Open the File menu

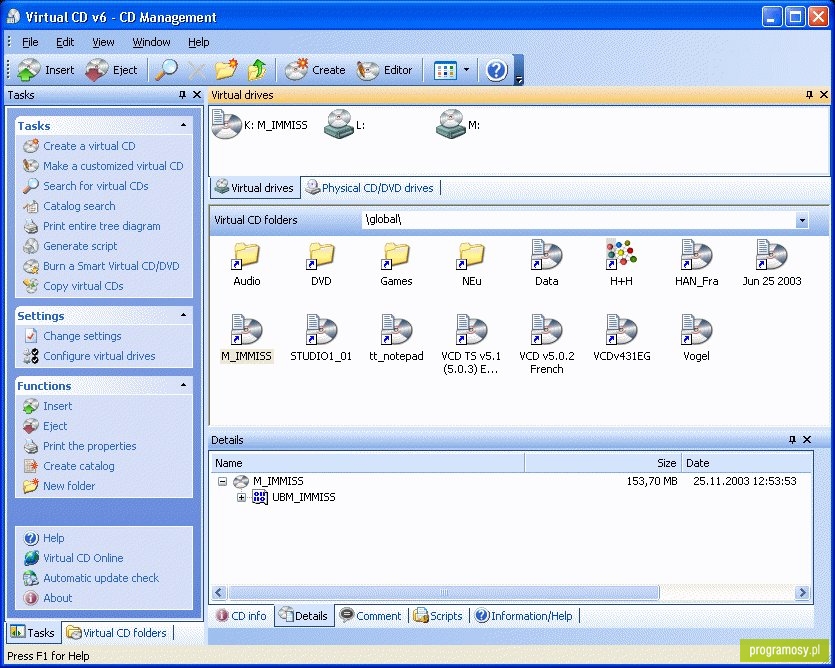[x=30, y=42]
